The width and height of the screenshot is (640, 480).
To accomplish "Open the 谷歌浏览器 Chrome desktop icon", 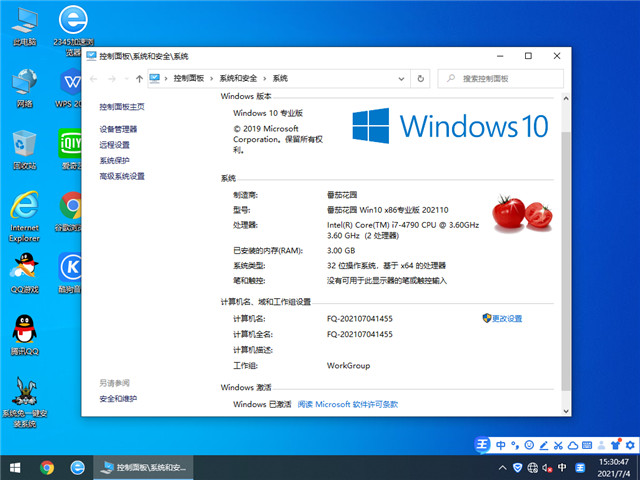I will 70,211.
